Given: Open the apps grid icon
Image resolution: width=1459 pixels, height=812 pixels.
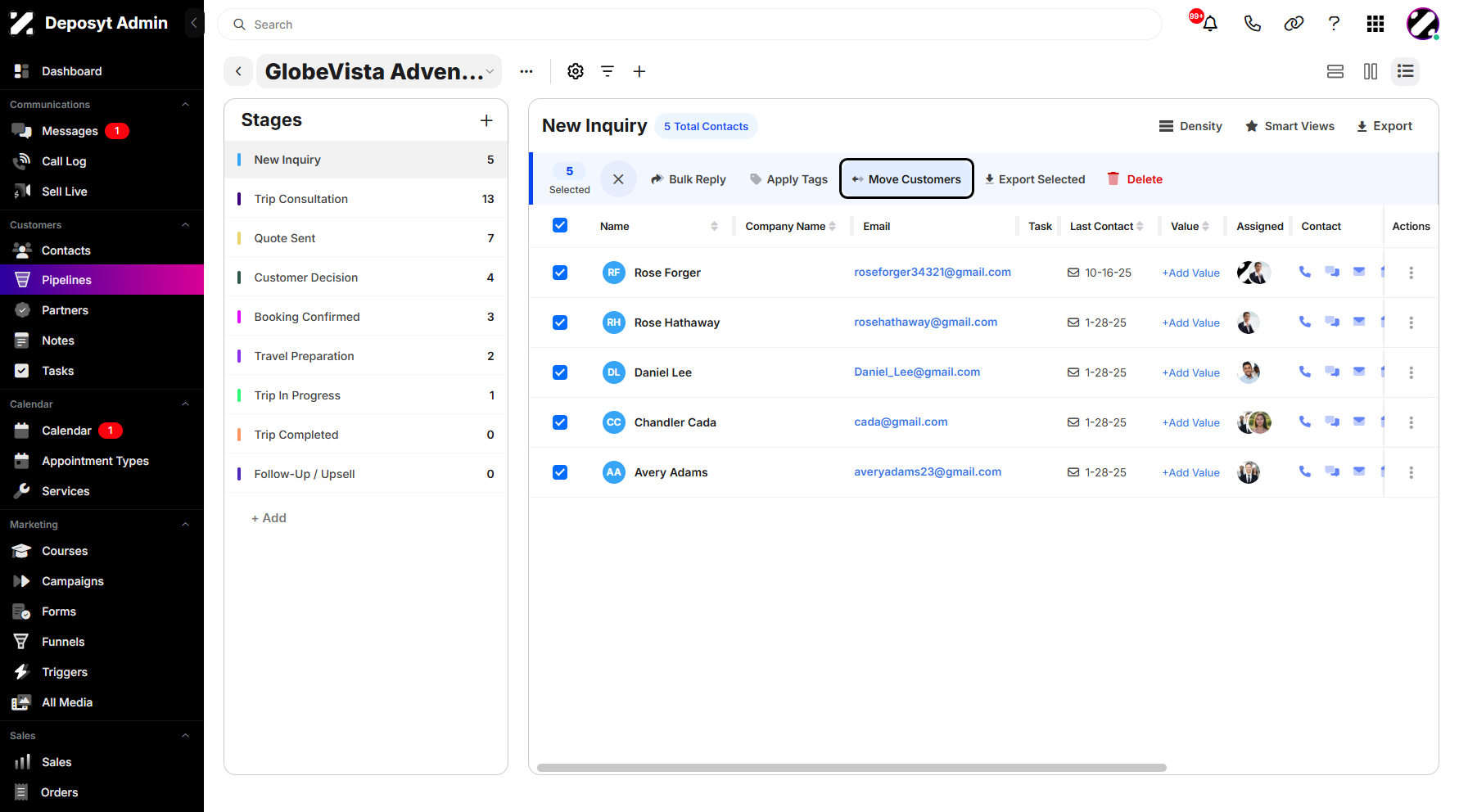Looking at the screenshot, I should [1375, 24].
